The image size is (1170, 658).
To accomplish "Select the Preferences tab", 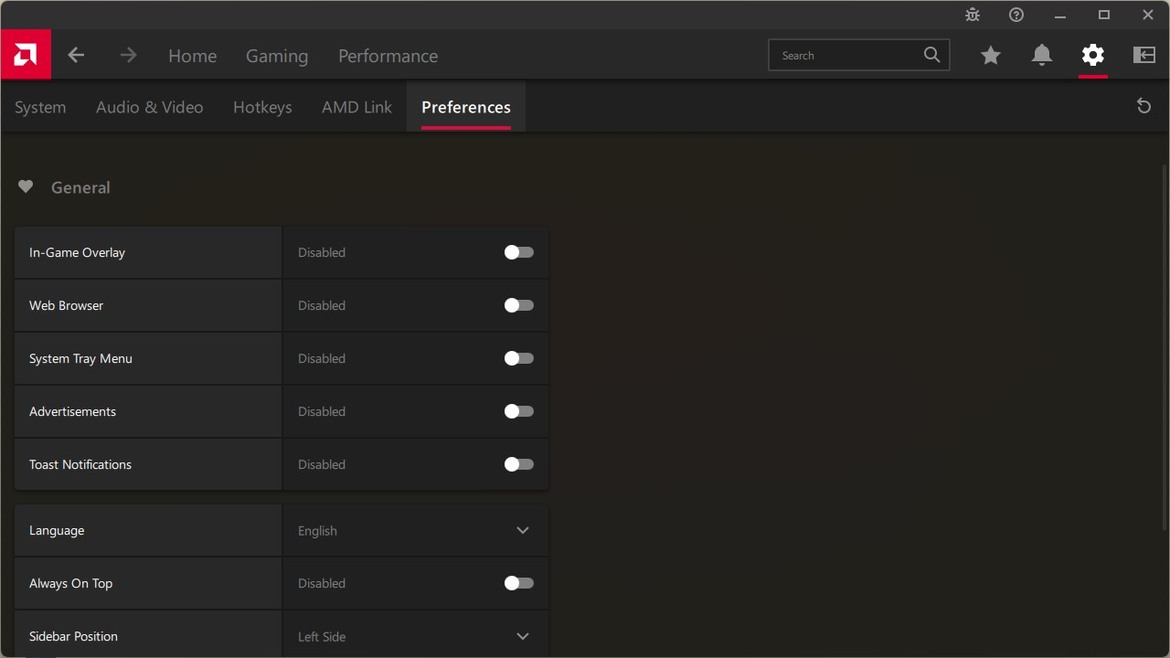I will 466,107.
